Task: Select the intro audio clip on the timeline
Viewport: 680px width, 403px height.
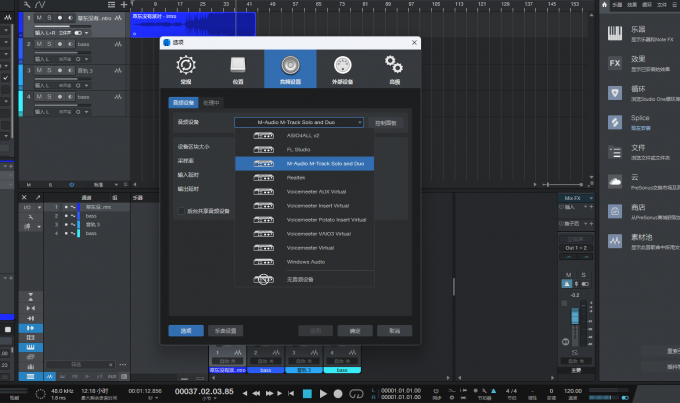Action: click(193, 25)
